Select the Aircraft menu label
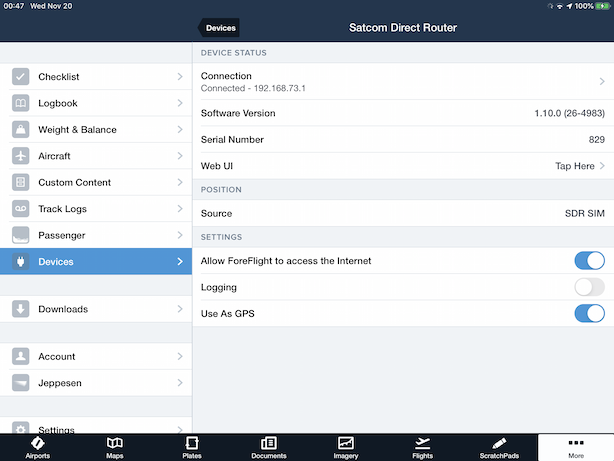The image size is (614, 461). pyautogui.click(x=54, y=156)
